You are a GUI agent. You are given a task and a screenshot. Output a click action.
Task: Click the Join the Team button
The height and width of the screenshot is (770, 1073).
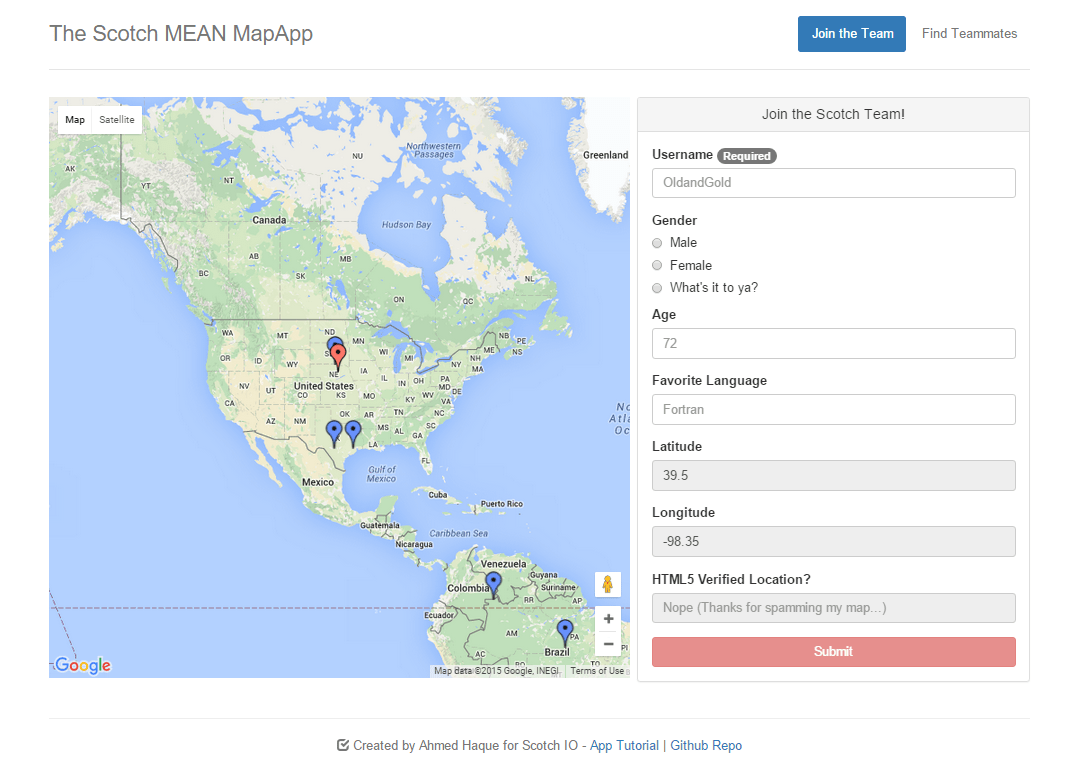(851, 33)
